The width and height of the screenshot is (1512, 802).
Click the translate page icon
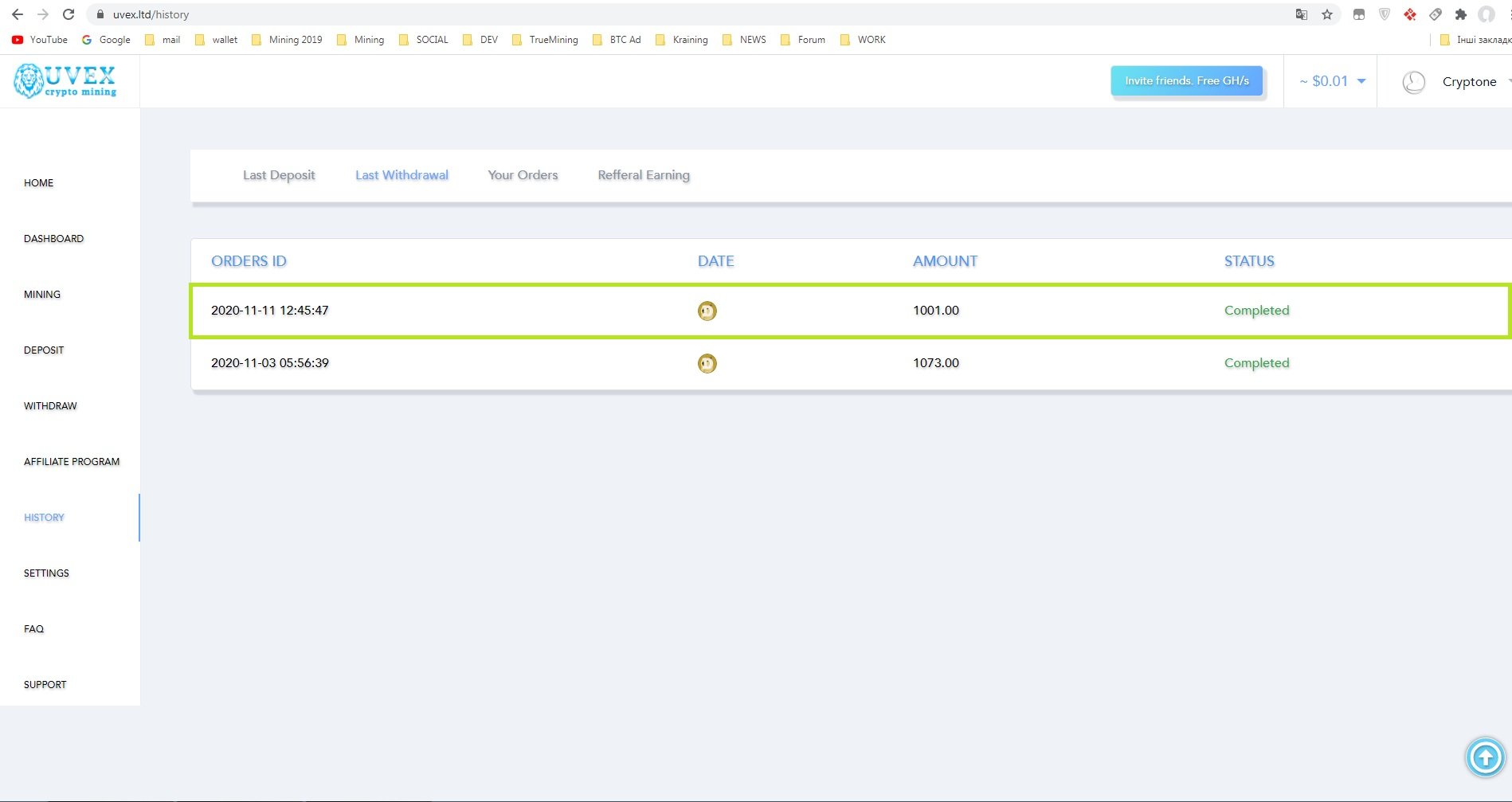(1302, 14)
